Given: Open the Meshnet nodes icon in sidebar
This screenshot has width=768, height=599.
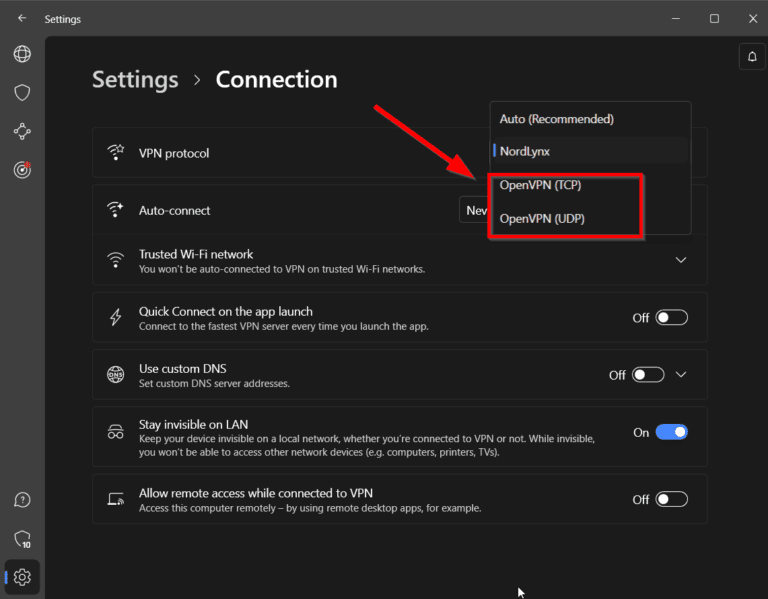Looking at the screenshot, I should tap(22, 131).
